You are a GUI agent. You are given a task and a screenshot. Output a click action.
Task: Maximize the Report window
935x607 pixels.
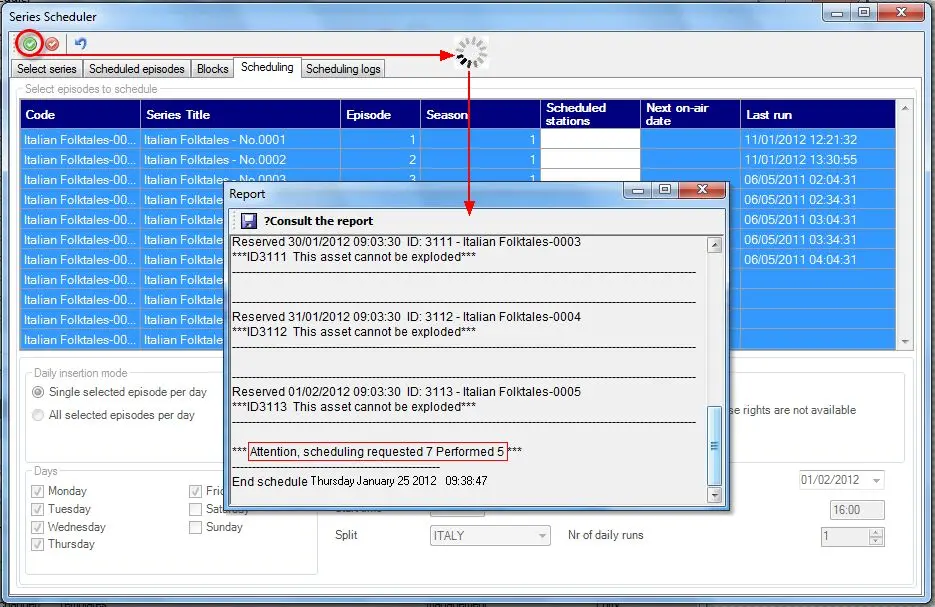664,190
